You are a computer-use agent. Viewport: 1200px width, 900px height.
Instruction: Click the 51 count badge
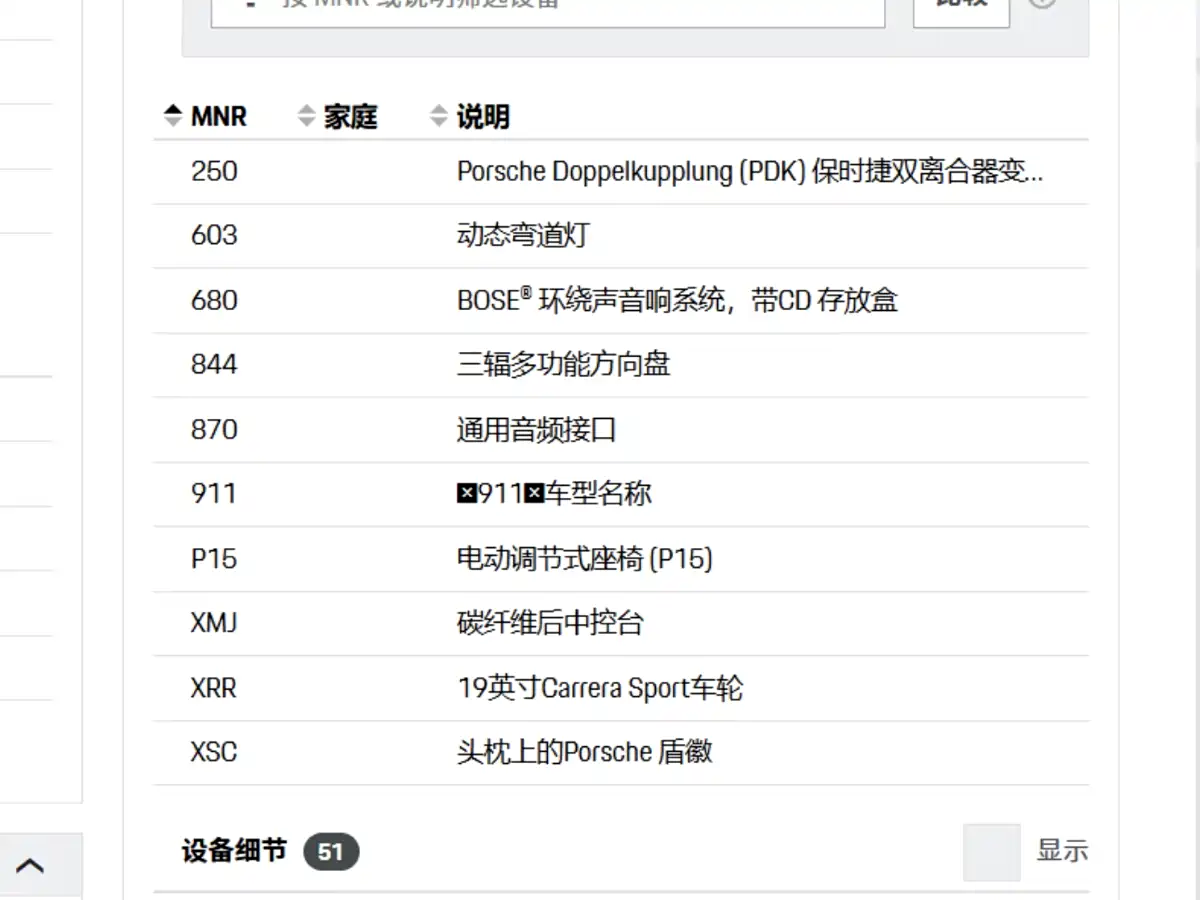tap(331, 852)
